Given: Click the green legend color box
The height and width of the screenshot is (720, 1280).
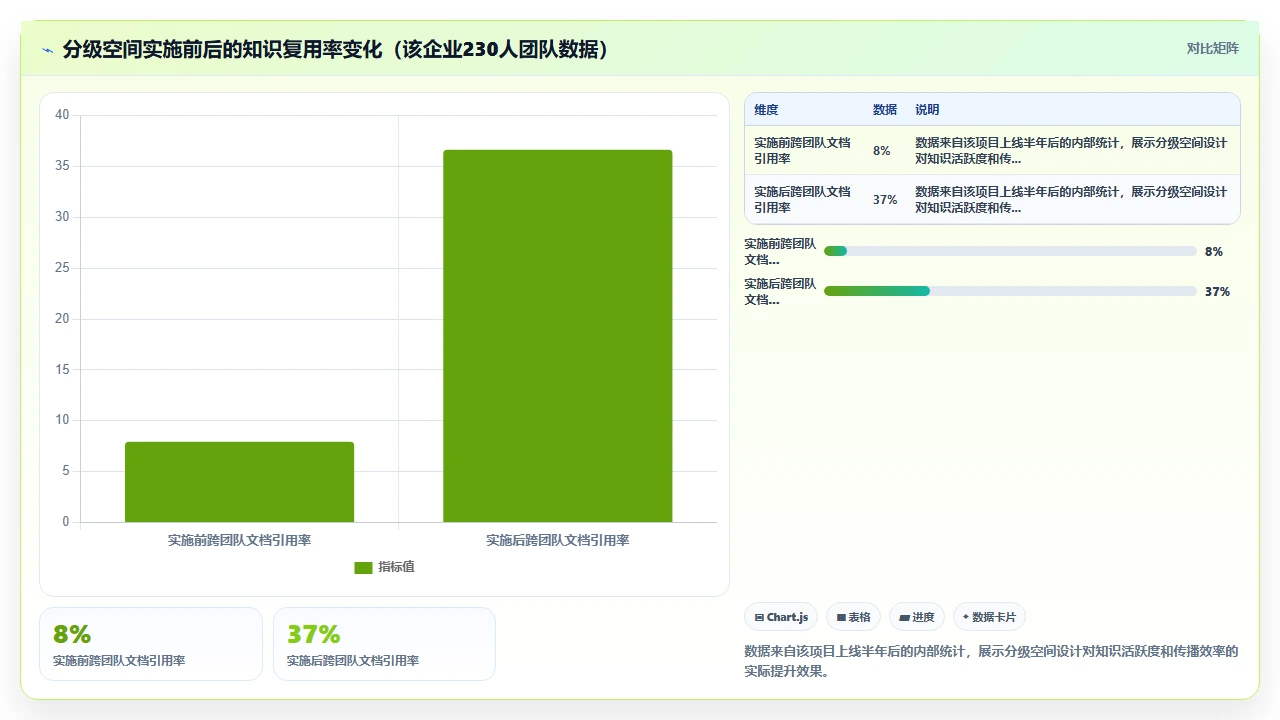Looking at the screenshot, I should (x=363, y=567).
